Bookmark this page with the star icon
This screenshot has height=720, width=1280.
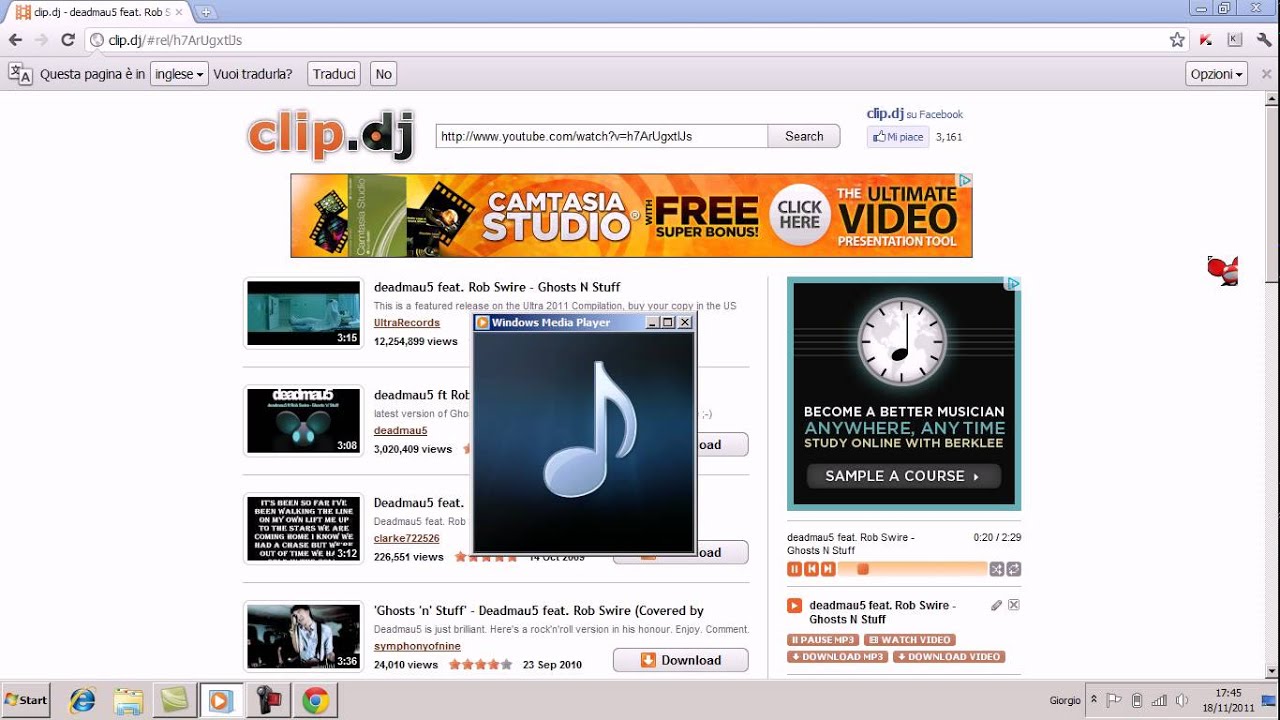click(x=1177, y=40)
